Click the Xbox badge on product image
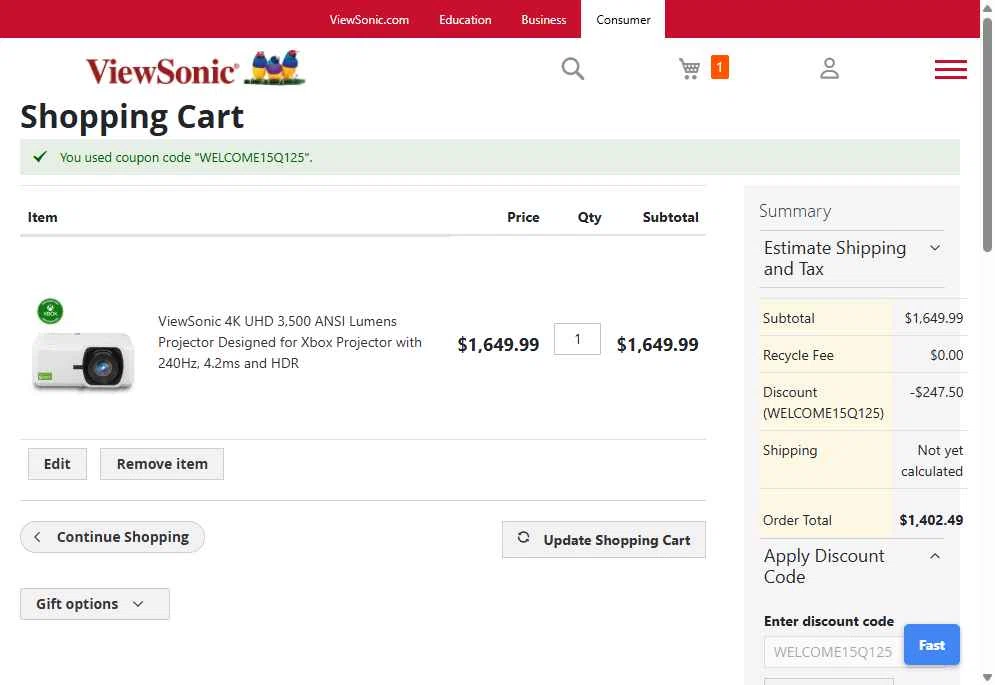This screenshot has height=685, width=995. [50, 311]
